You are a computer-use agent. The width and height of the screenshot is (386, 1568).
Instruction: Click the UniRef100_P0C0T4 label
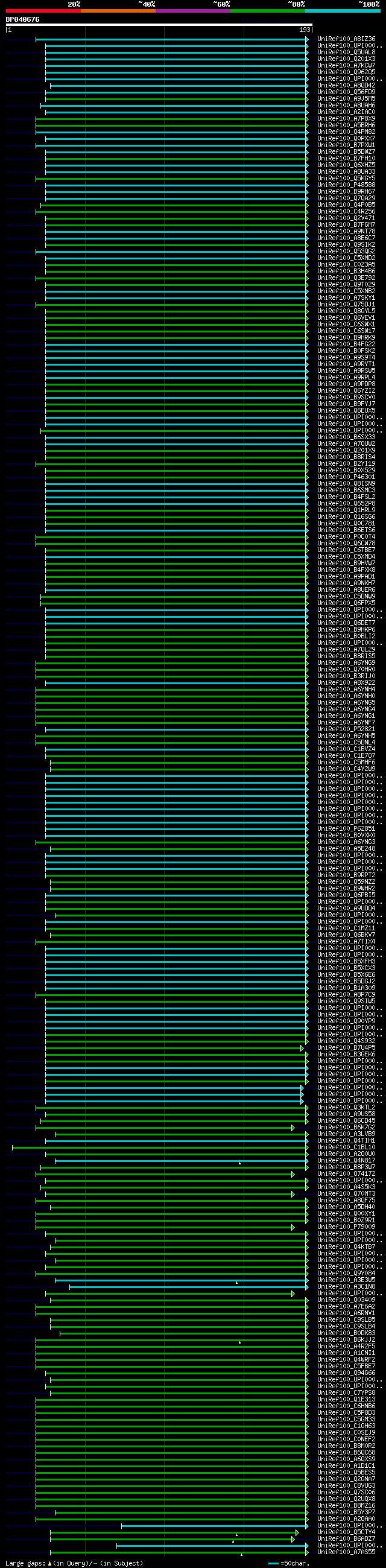point(346,536)
